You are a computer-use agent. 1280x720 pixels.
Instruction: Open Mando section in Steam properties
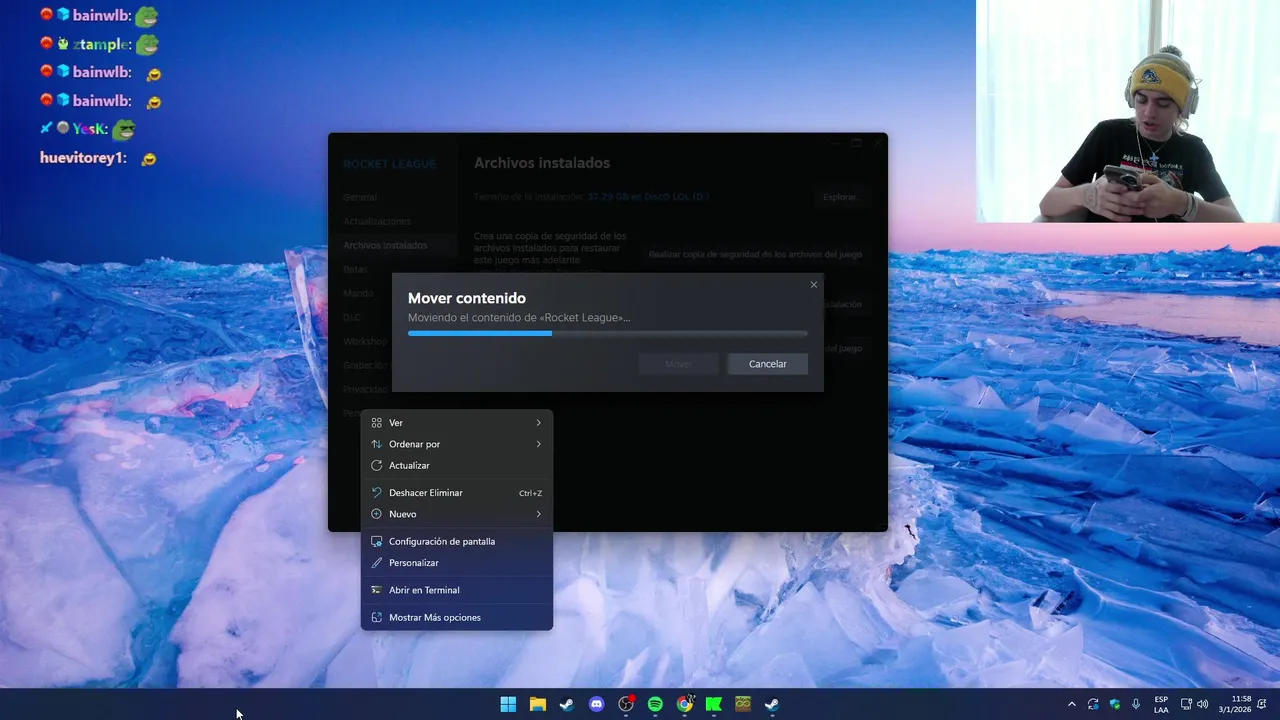pos(358,293)
